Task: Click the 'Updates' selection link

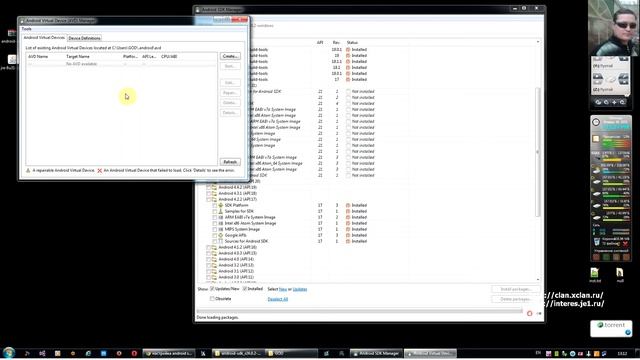Action: tap(300, 289)
